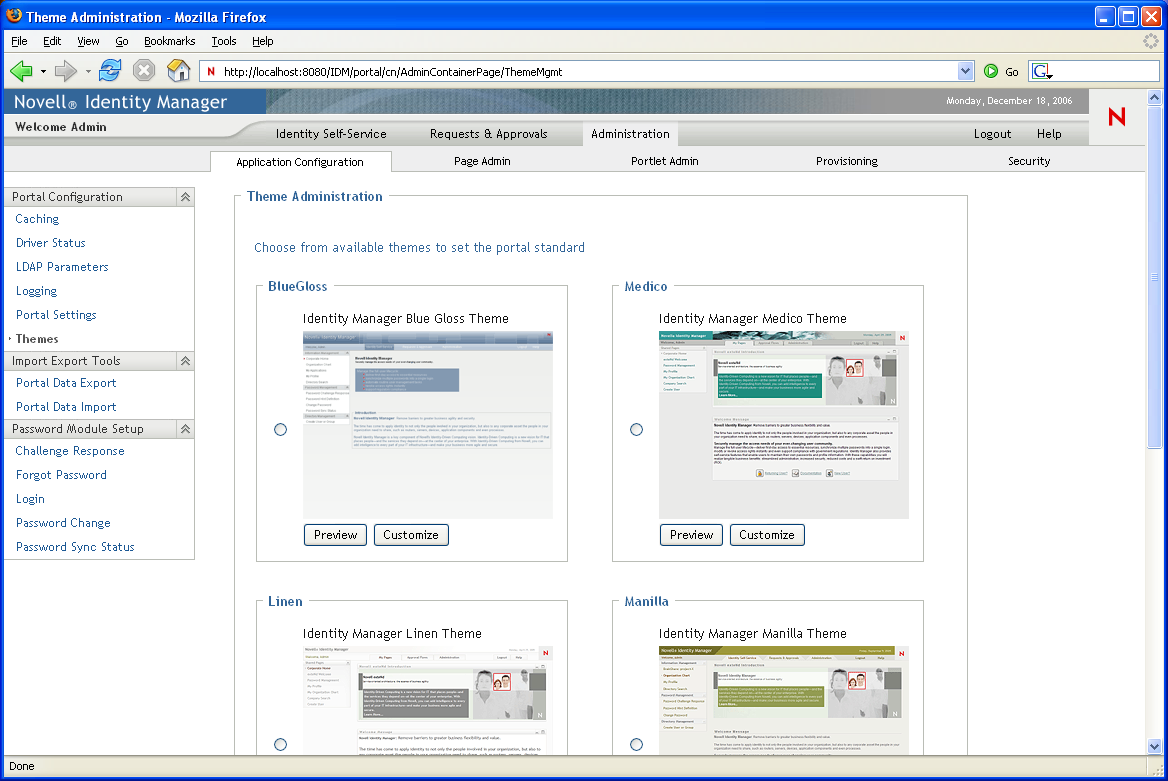Click the portal Help link
Image resolution: width=1168 pixels, height=781 pixels.
click(1049, 134)
